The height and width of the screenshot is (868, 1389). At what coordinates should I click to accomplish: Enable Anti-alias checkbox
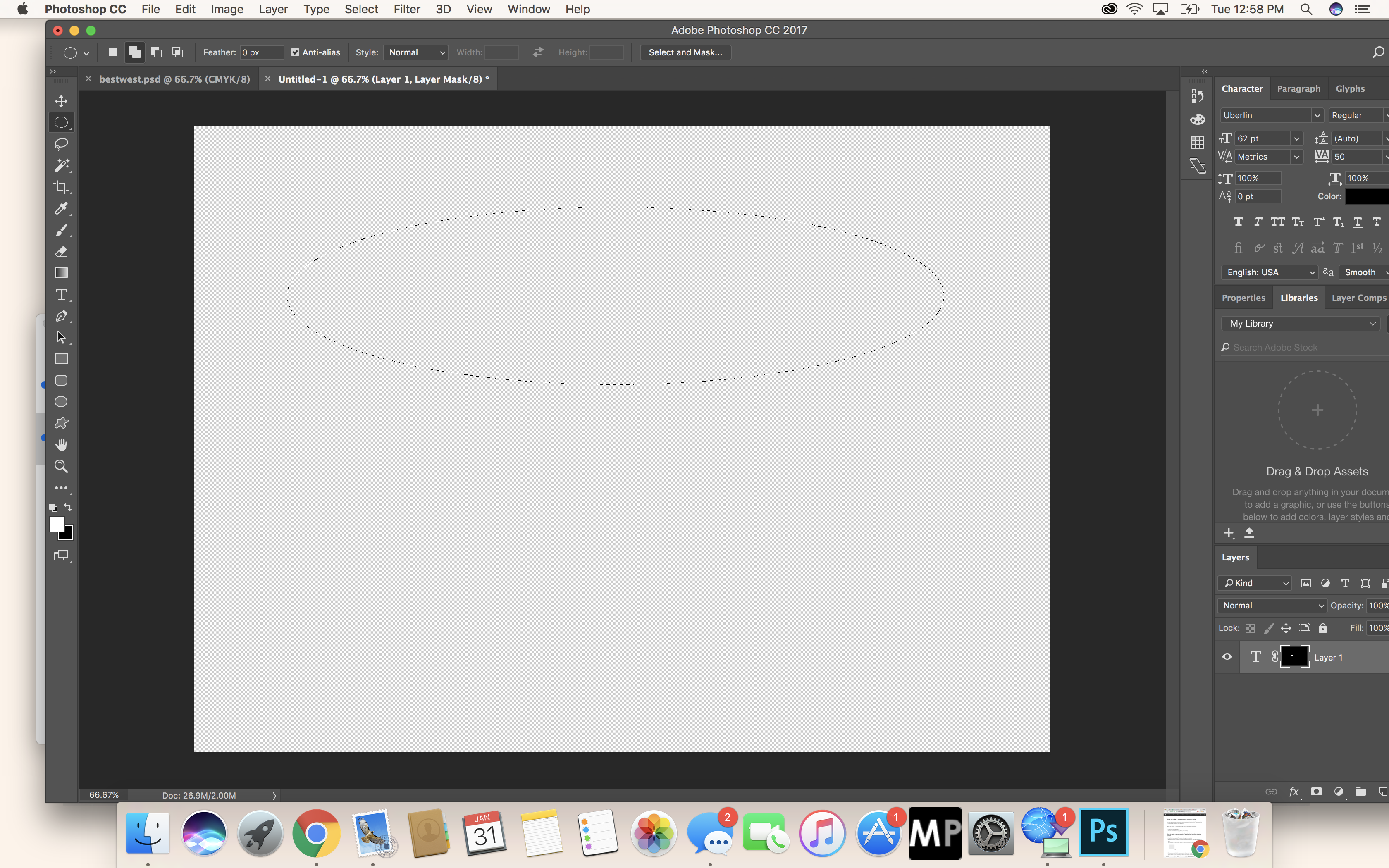[294, 52]
